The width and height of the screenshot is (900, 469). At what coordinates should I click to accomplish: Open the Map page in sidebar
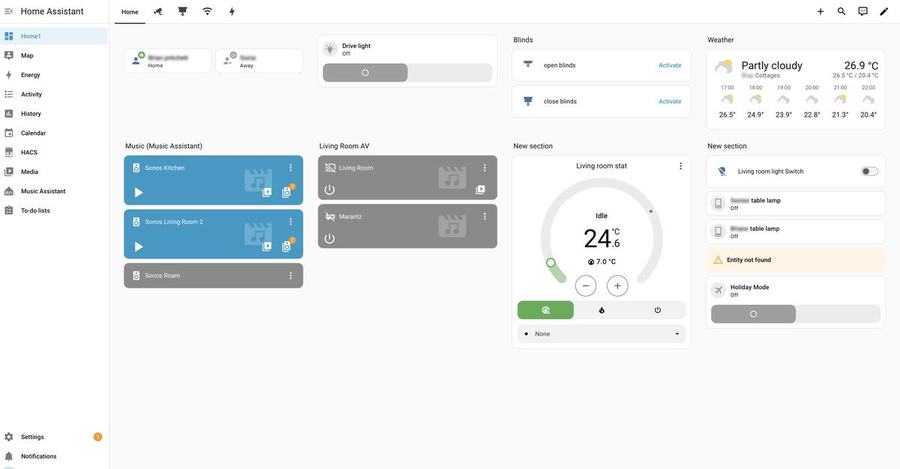tap(54, 56)
